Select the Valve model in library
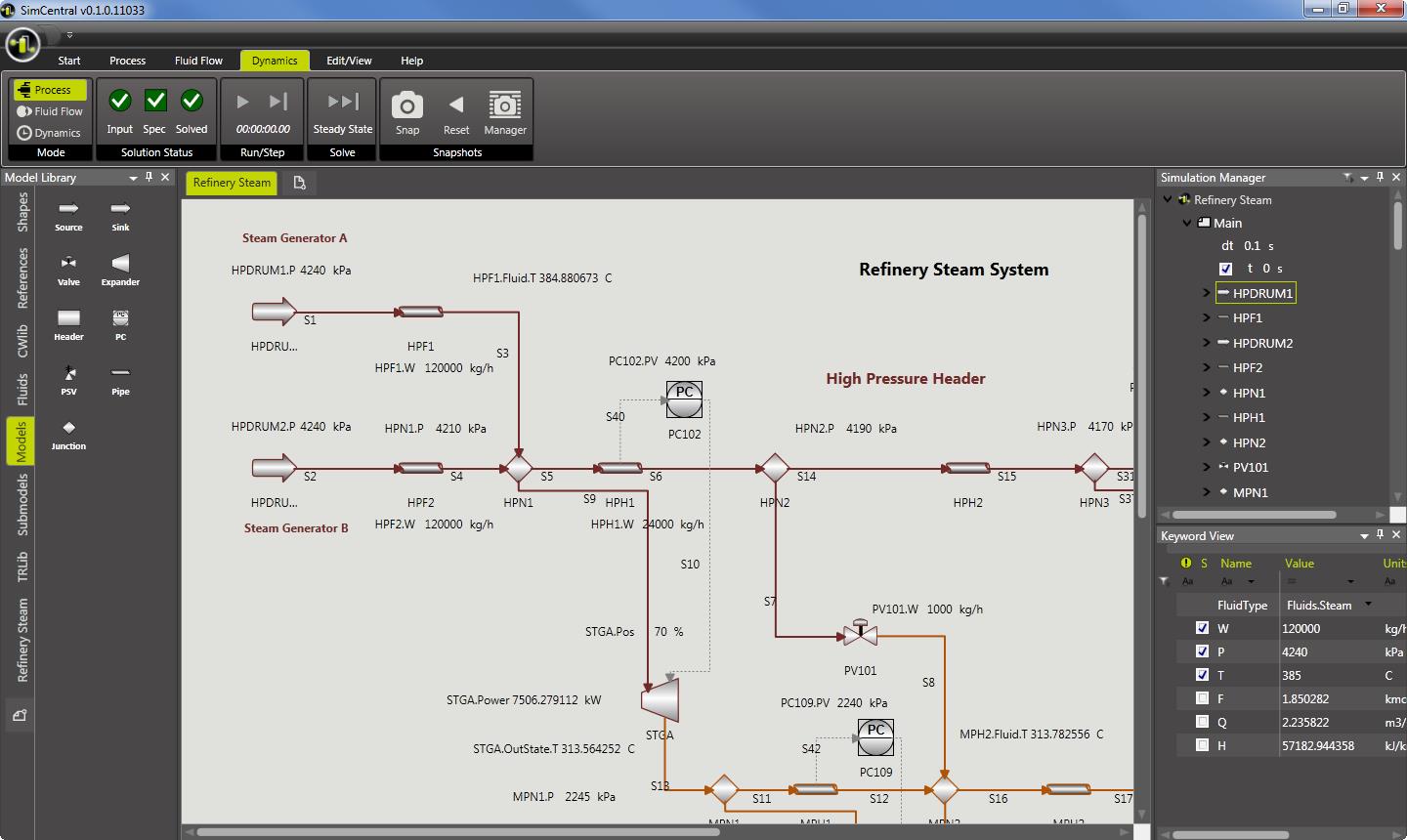1407x840 pixels. click(68, 264)
